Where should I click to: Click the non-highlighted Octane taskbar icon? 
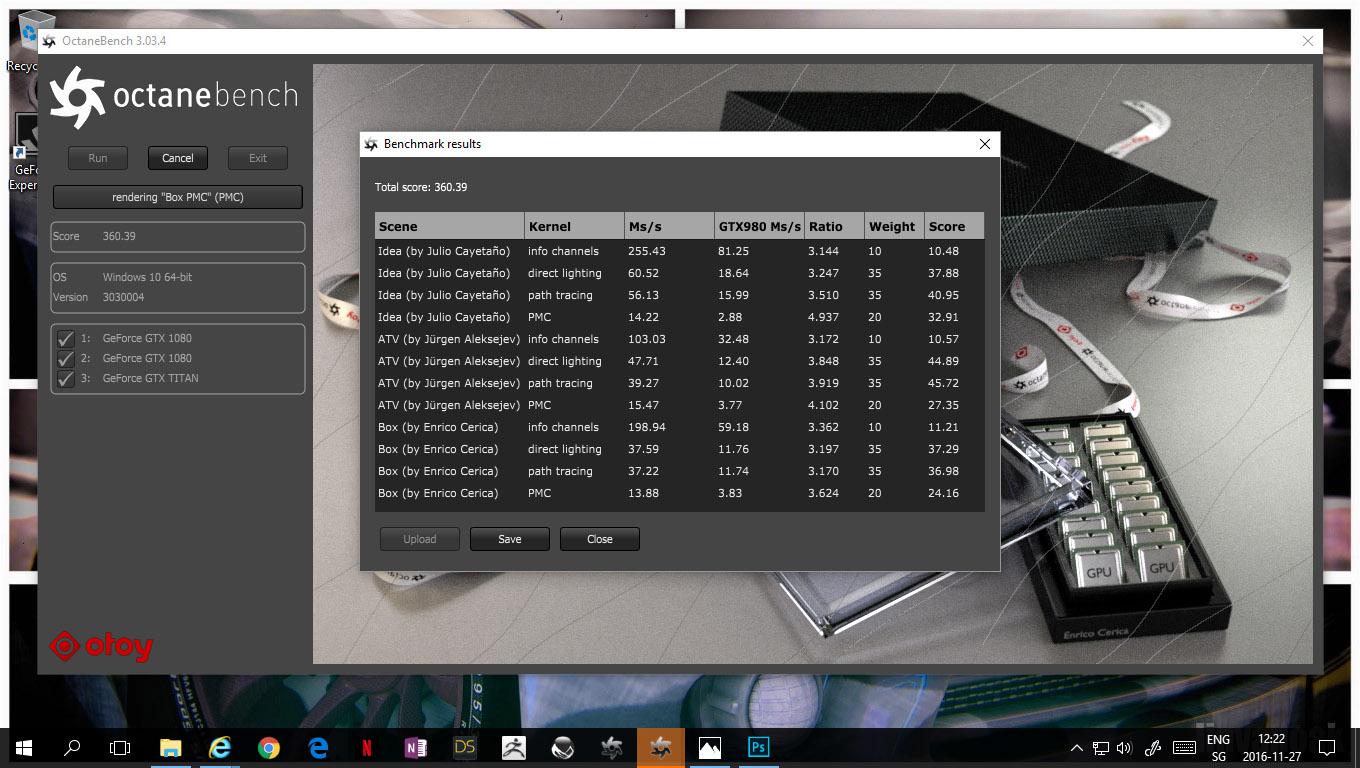(x=612, y=747)
